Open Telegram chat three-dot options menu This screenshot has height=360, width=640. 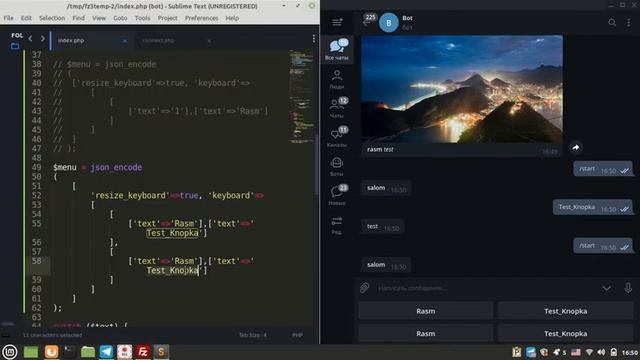tap(629, 22)
